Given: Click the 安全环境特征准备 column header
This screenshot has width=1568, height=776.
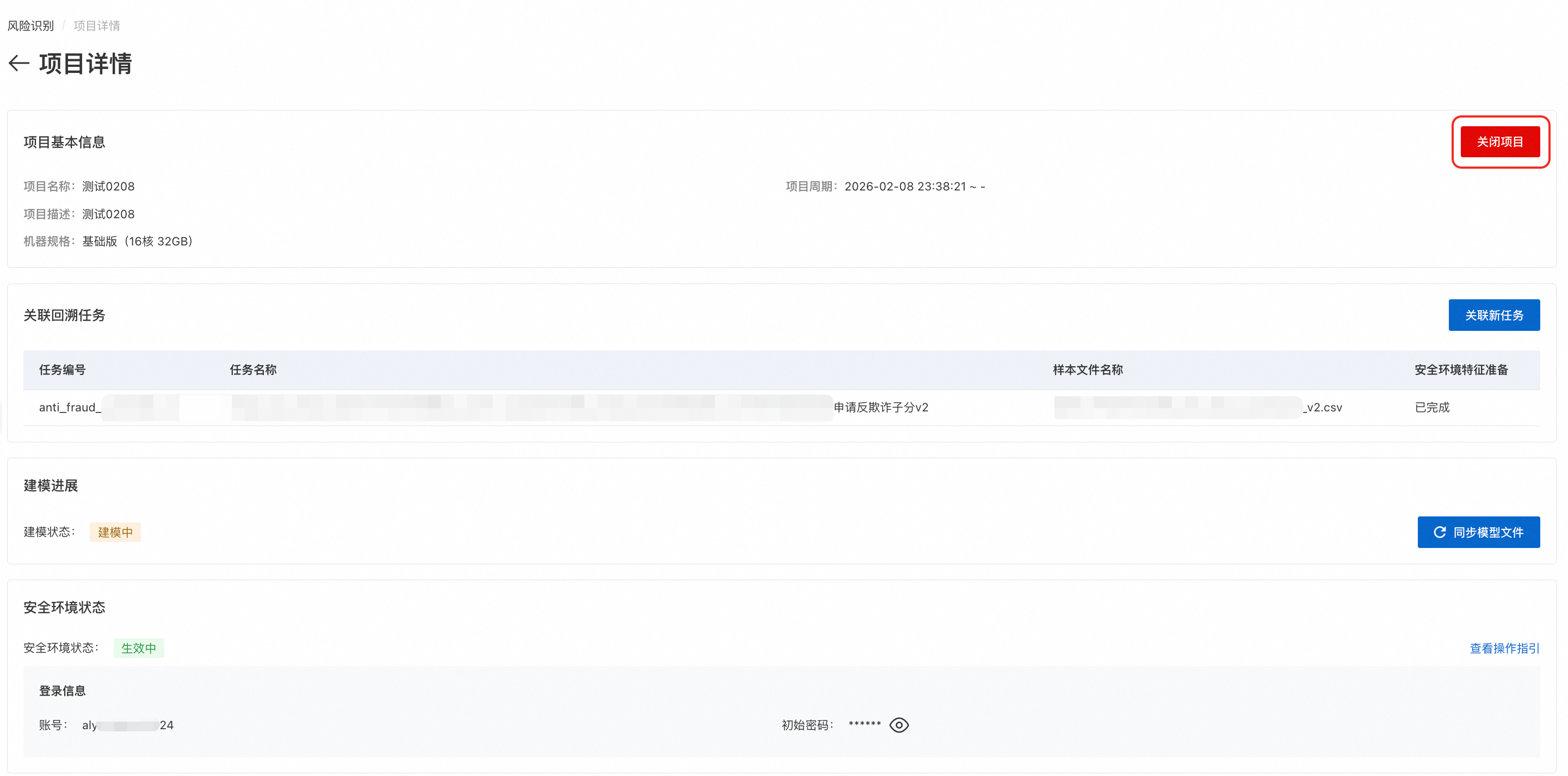Looking at the screenshot, I should tap(1460, 370).
